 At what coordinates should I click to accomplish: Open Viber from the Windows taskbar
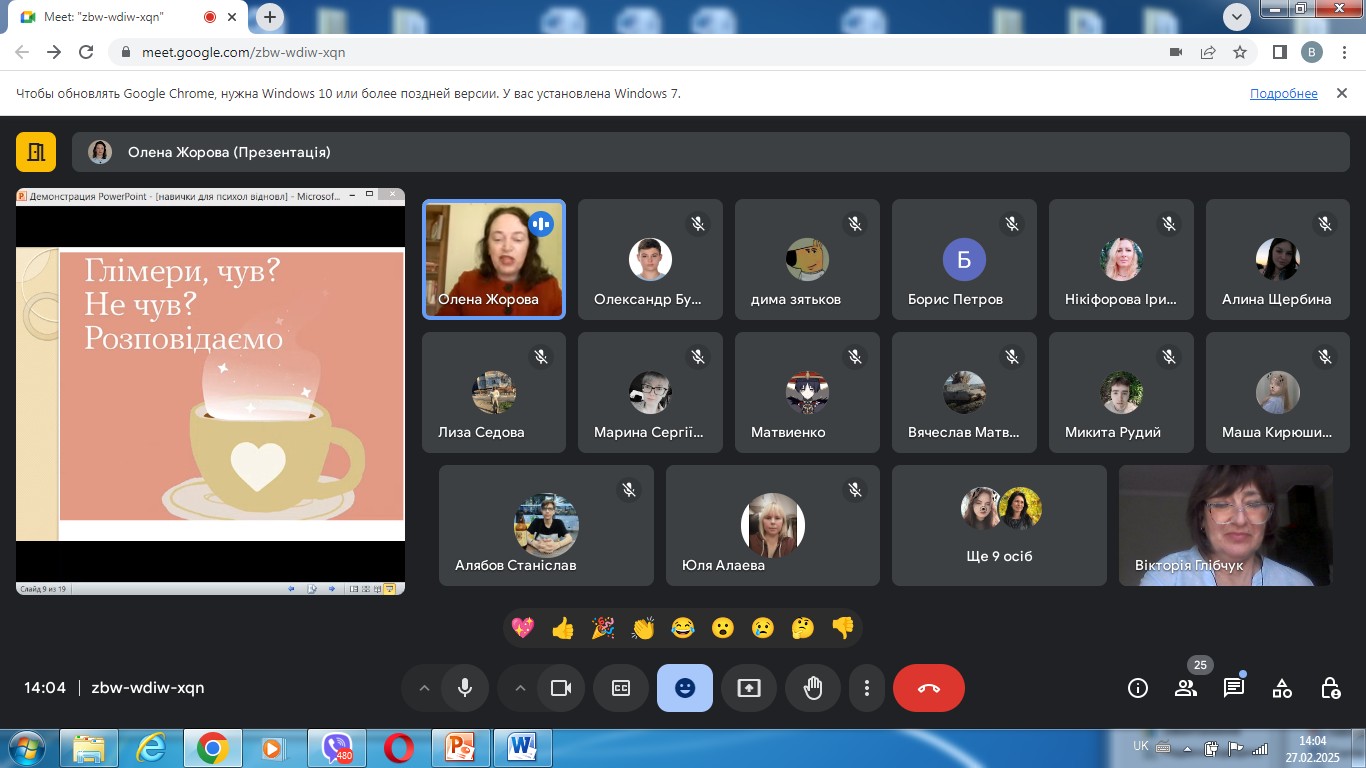click(x=338, y=748)
